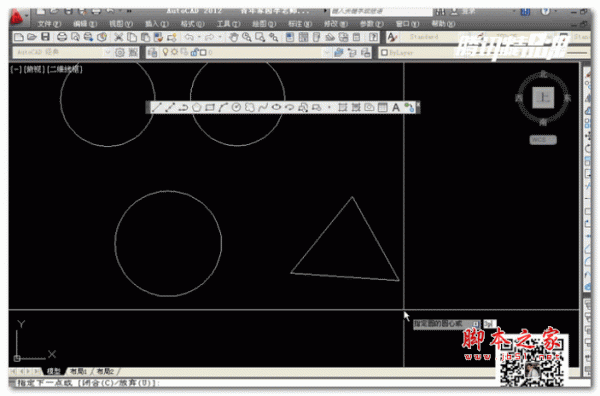Image resolution: width=600 pixels, height=396 pixels.
Task: Click the Save icon in standard toolbar
Action: pyautogui.click(x=46, y=37)
